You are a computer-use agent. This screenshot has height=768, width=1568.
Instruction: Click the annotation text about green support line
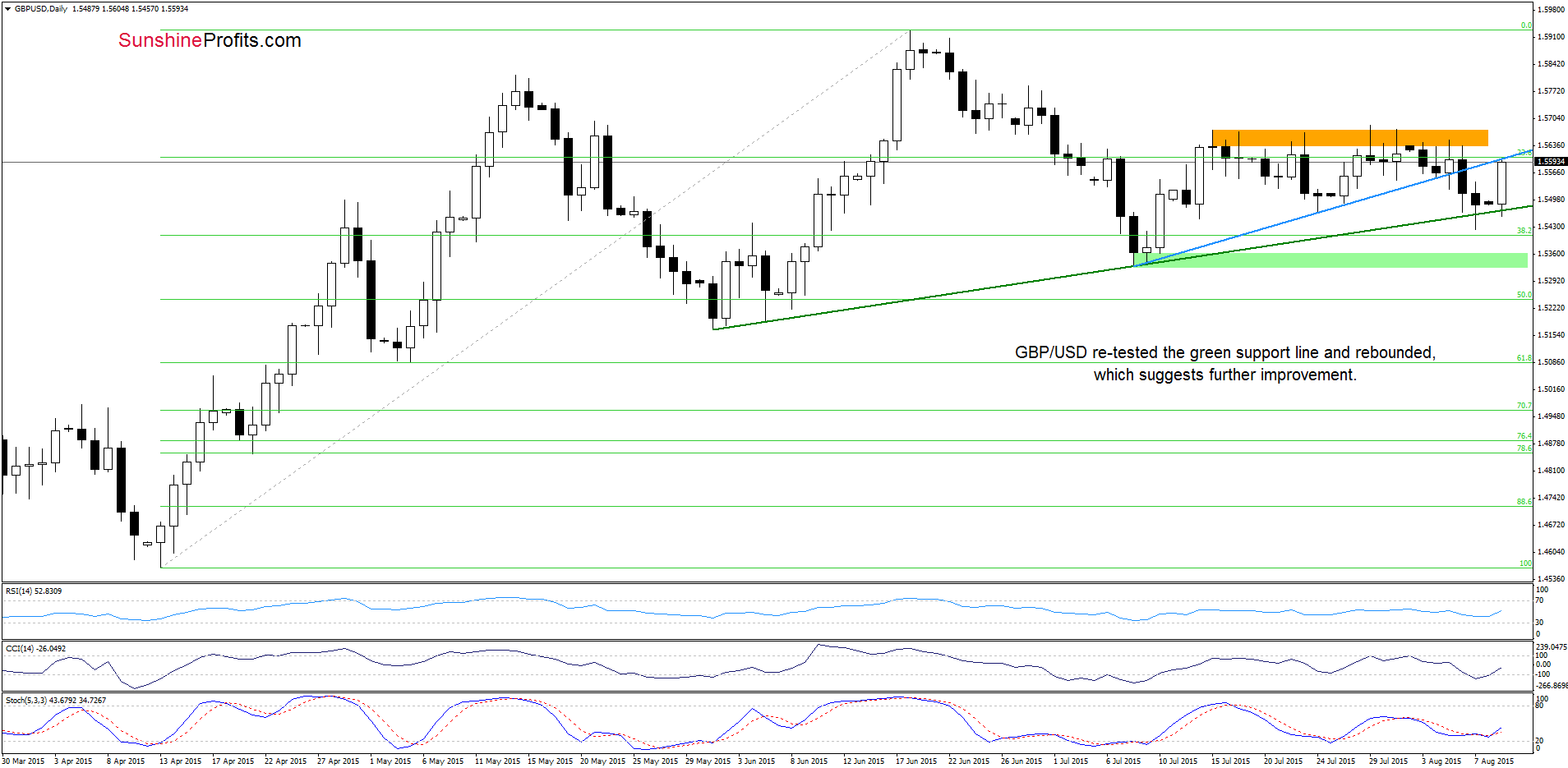pos(1225,363)
